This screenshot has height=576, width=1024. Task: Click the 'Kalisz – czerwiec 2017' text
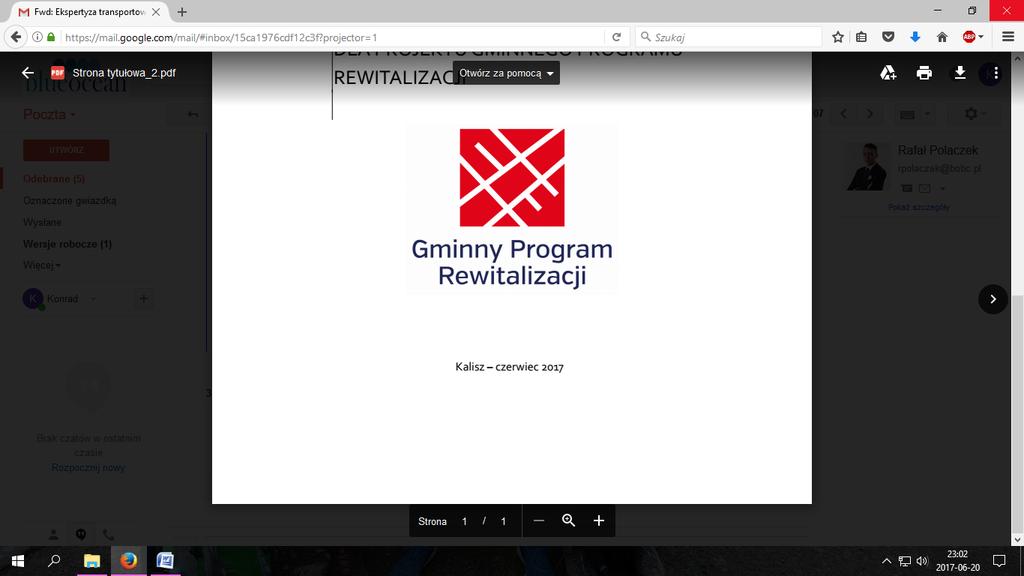pos(509,367)
